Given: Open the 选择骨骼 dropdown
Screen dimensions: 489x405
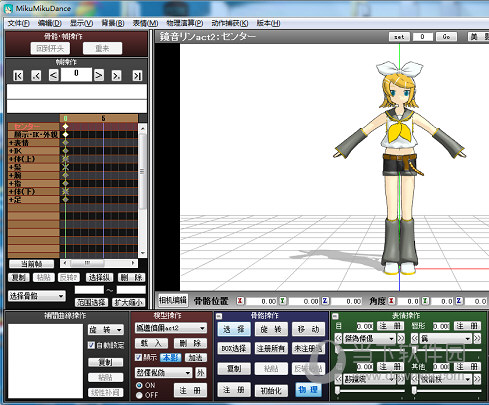Looking at the screenshot, I should click(37, 296).
